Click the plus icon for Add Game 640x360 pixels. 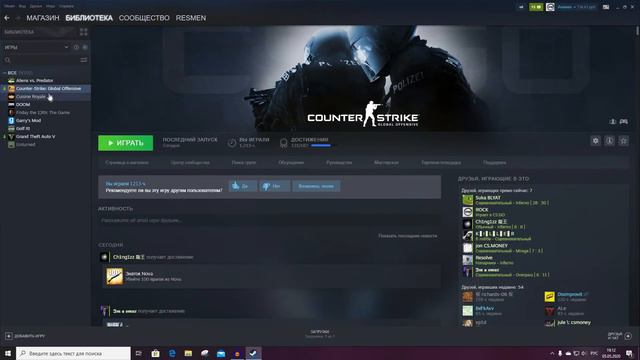tap(9, 336)
